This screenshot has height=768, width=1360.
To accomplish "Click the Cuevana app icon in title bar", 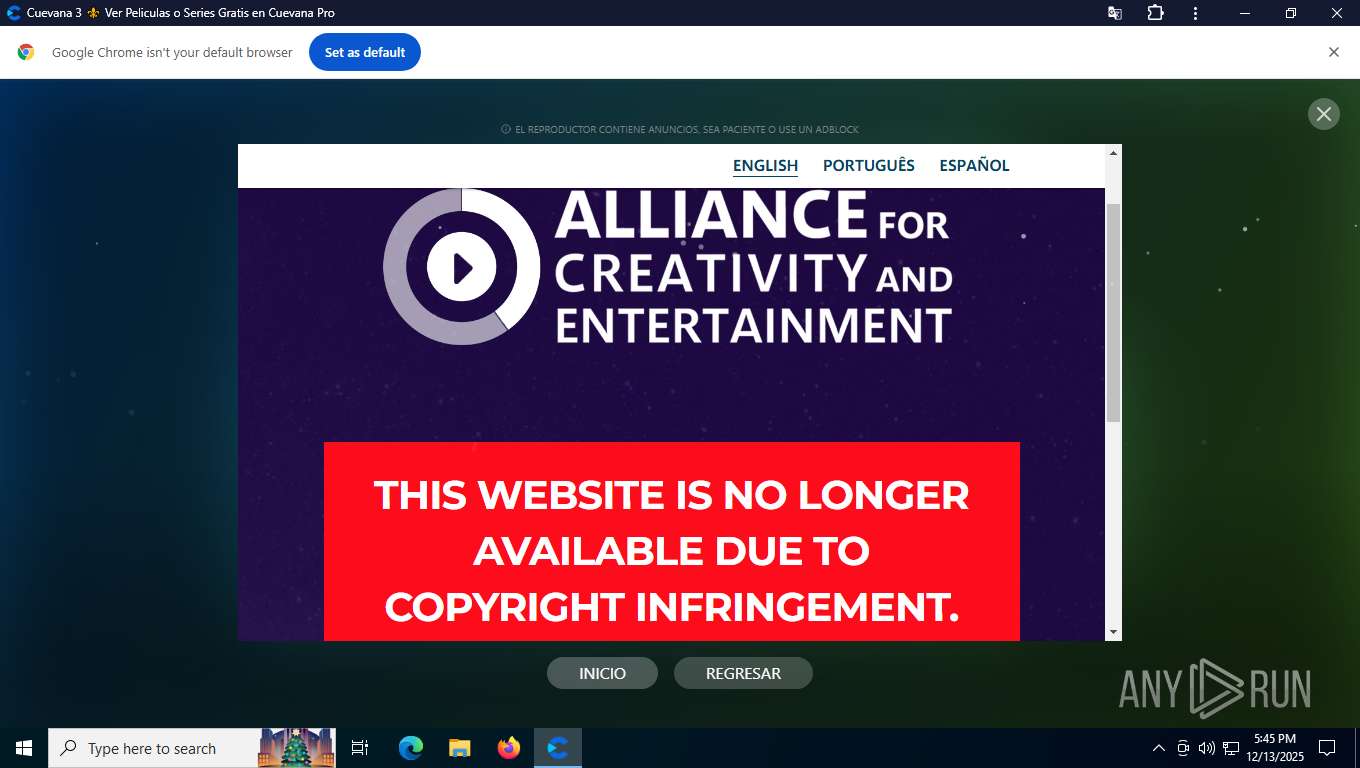I will click(x=14, y=13).
